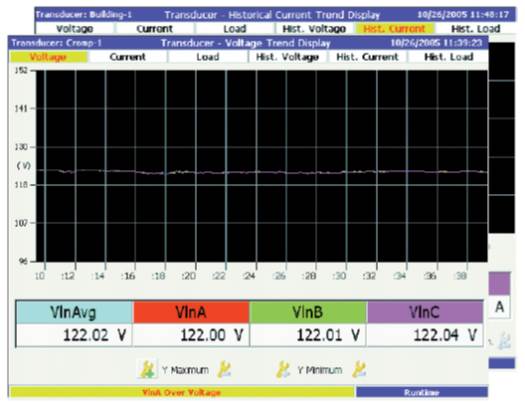Toggle the green VlnB trace header
This screenshot has width=525, height=402.
point(308,312)
